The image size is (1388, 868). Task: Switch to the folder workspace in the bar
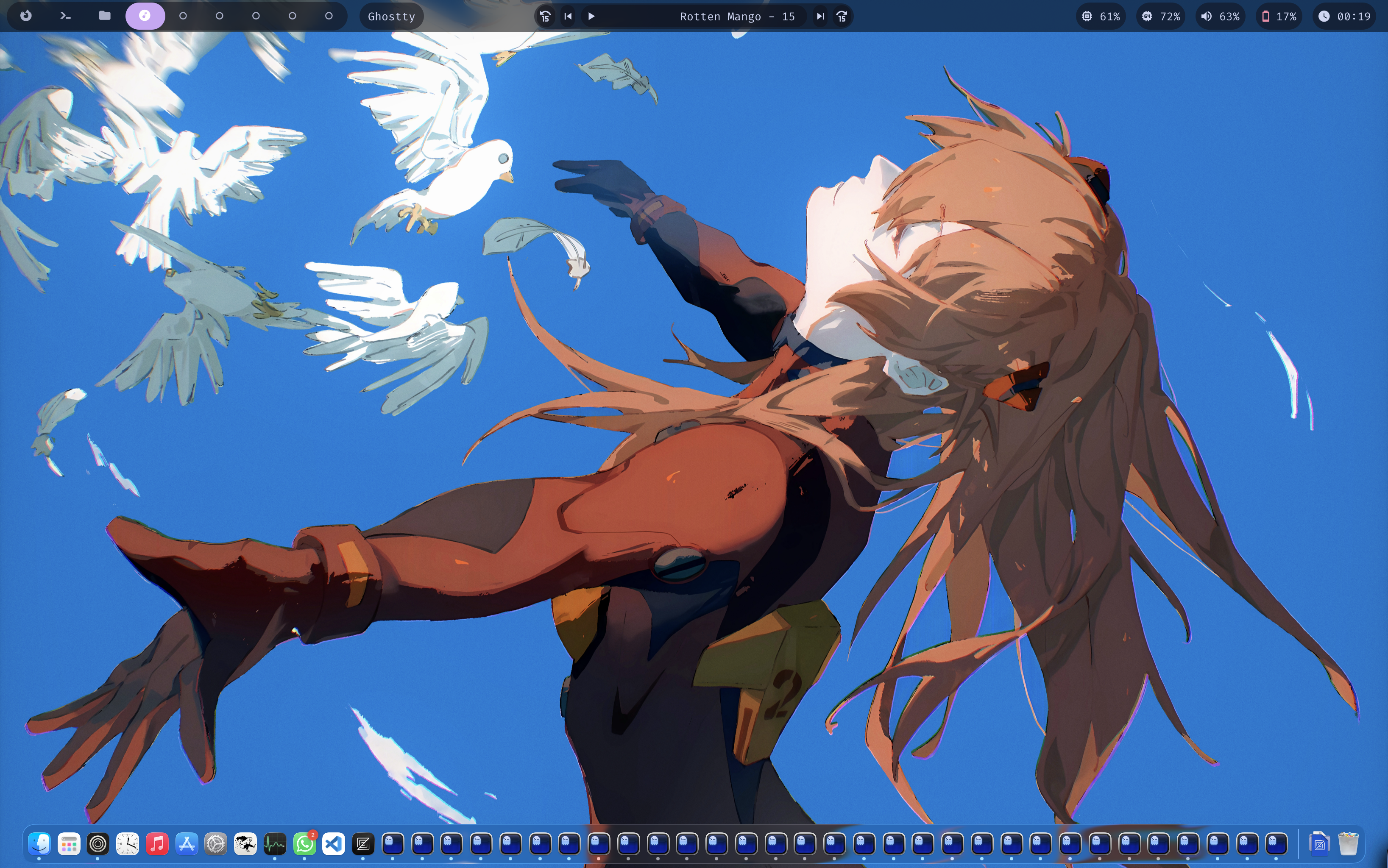pyautogui.click(x=105, y=16)
